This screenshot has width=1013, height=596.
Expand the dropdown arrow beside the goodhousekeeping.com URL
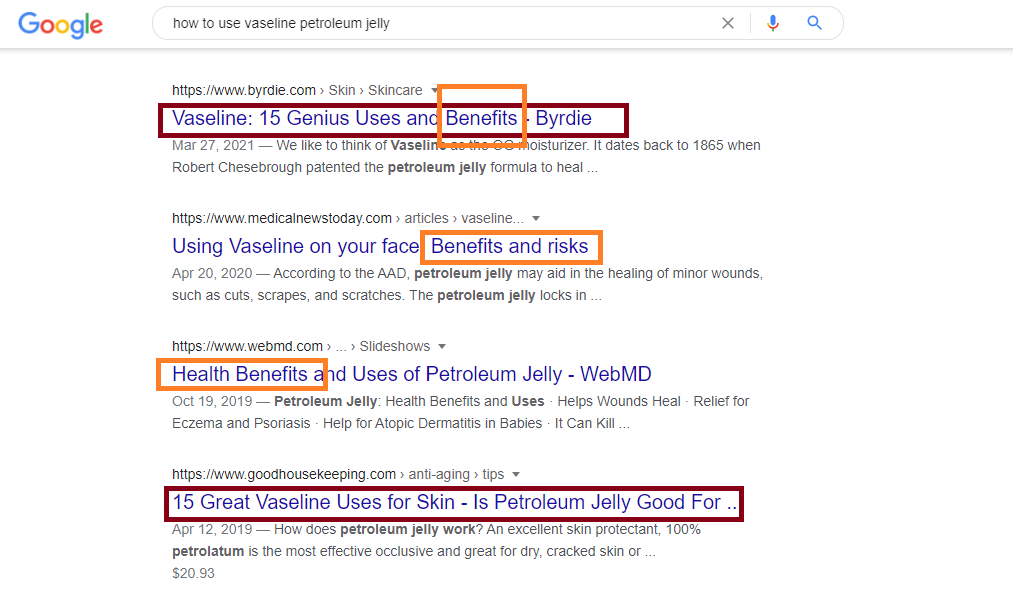(x=515, y=474)
